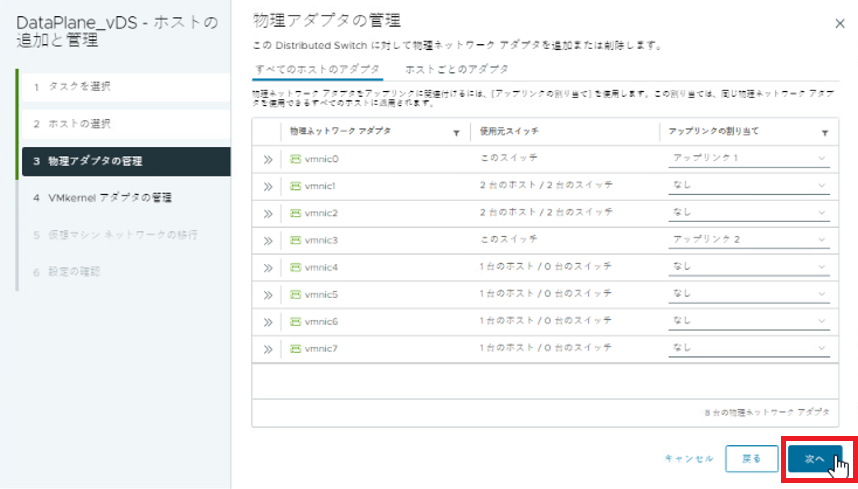Click the vmnic3 network adapter icon
Screen dimensions: 858x489
(x=295, y=240)
